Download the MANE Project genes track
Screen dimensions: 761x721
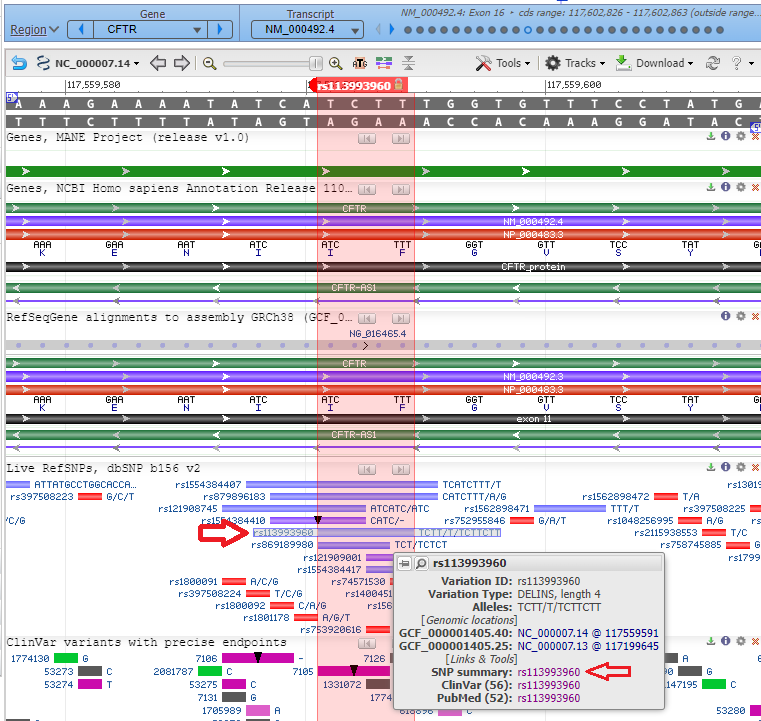pos(711,136)
